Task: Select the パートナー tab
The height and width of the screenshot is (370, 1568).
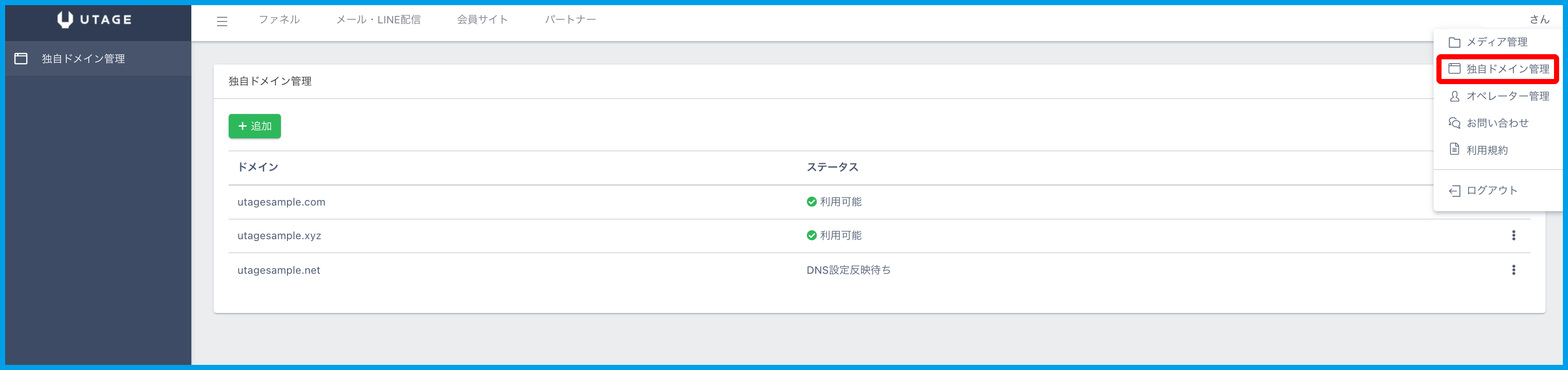Action: (x=570, y=20)
